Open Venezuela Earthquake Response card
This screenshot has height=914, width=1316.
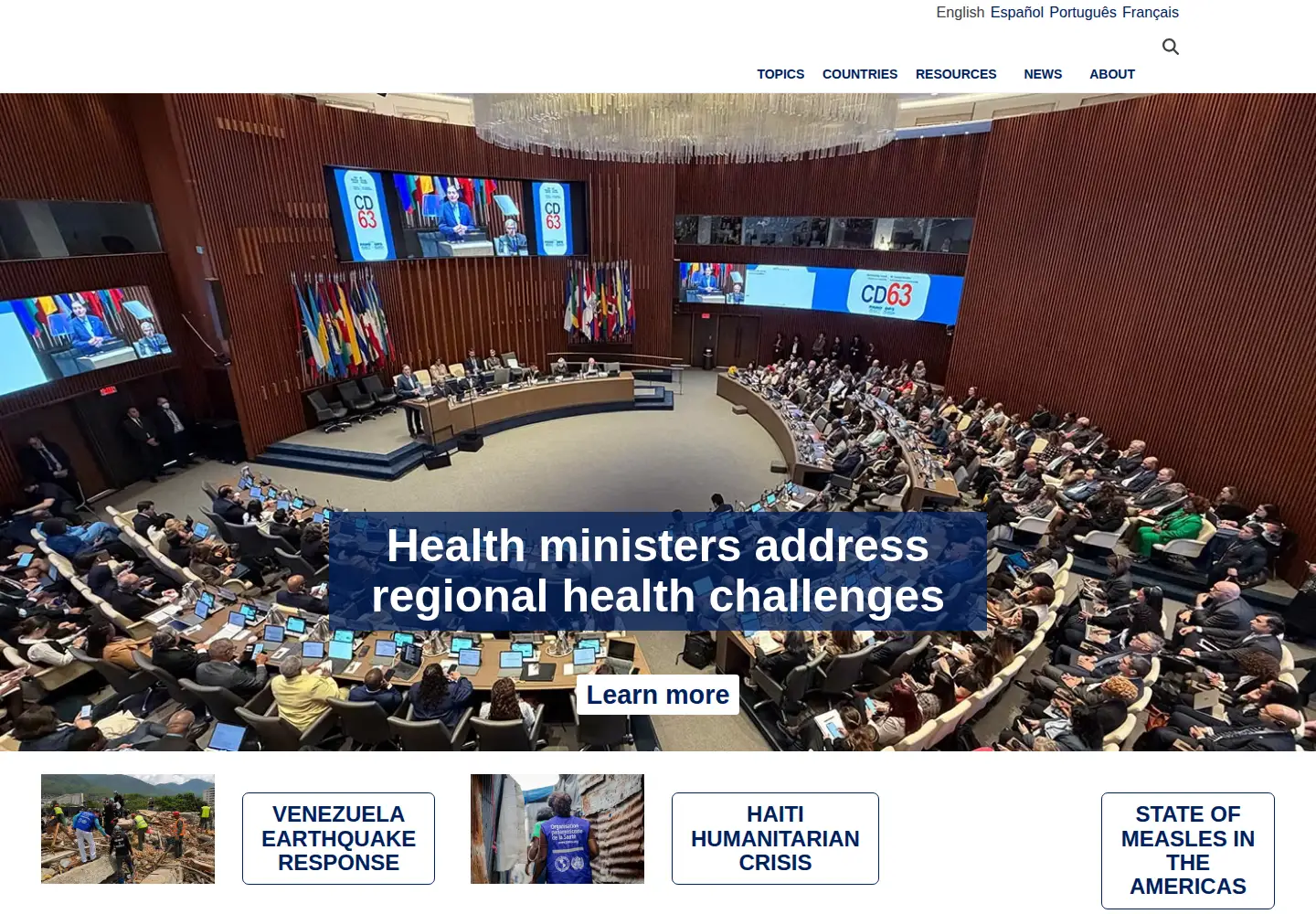338,838
